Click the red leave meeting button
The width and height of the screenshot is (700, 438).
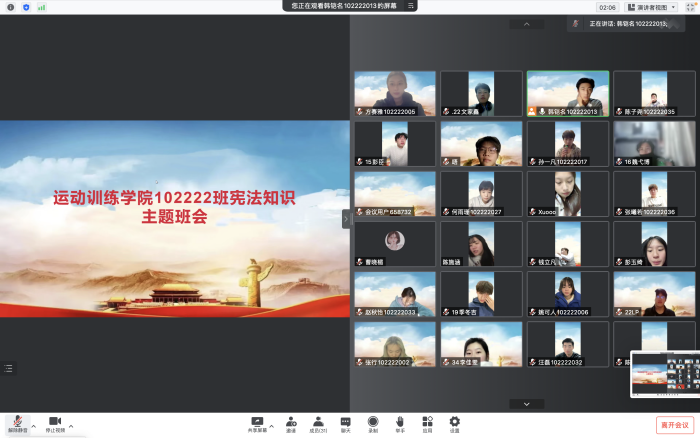click(x=675, y=424)
